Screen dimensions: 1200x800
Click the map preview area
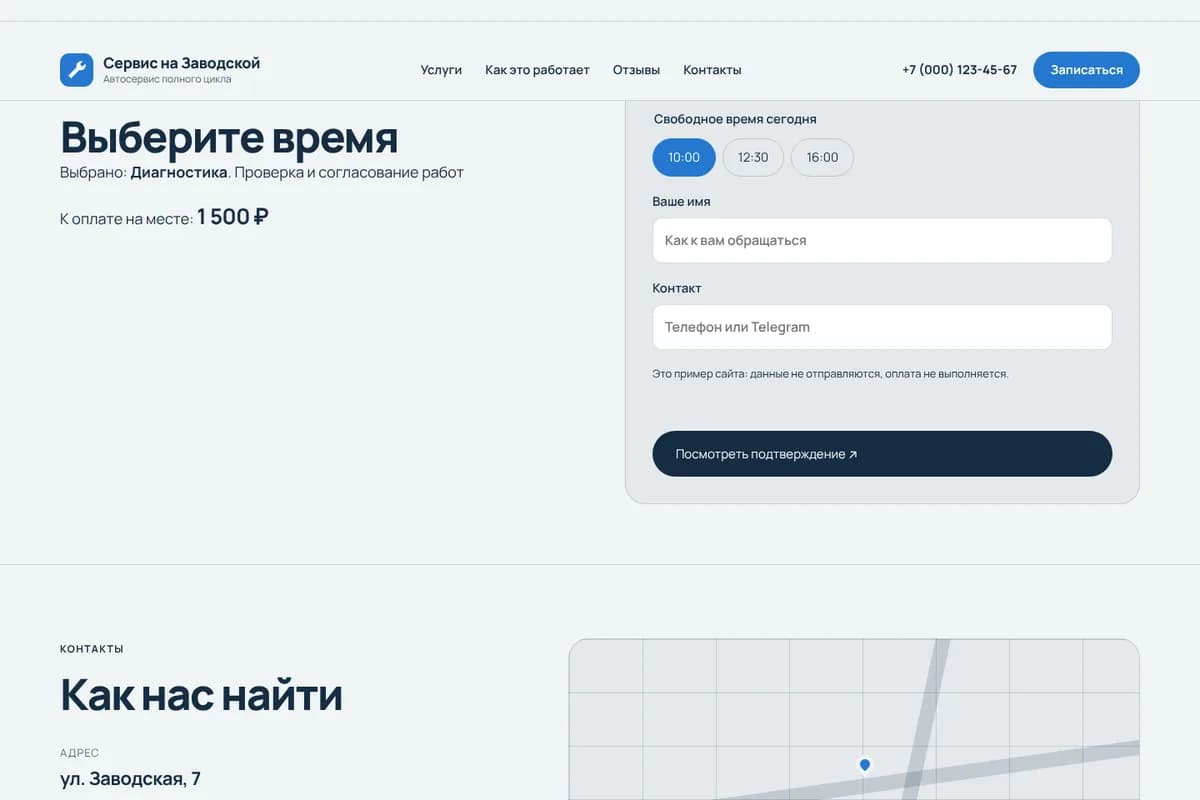(854, 720)
